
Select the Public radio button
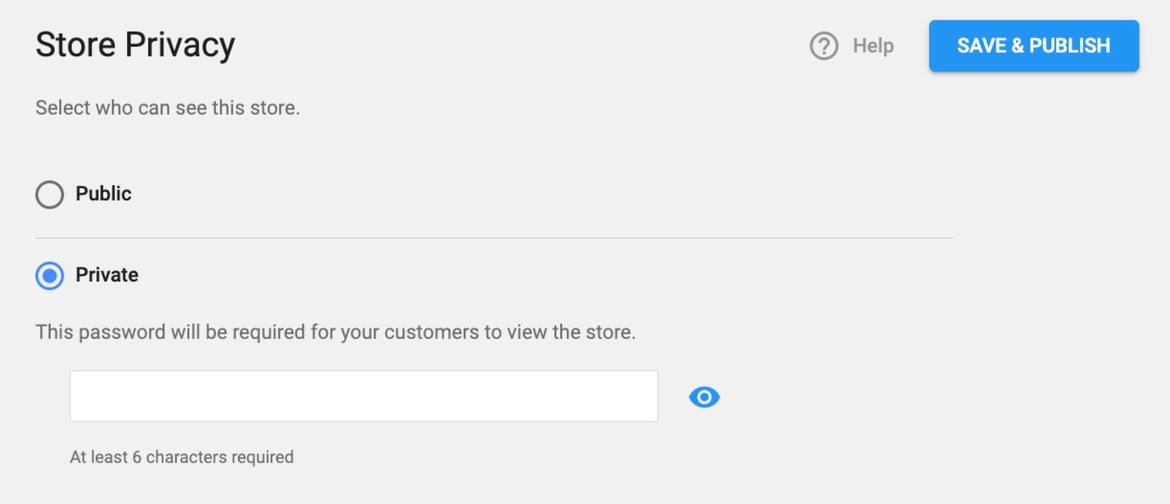click(50, 195)
